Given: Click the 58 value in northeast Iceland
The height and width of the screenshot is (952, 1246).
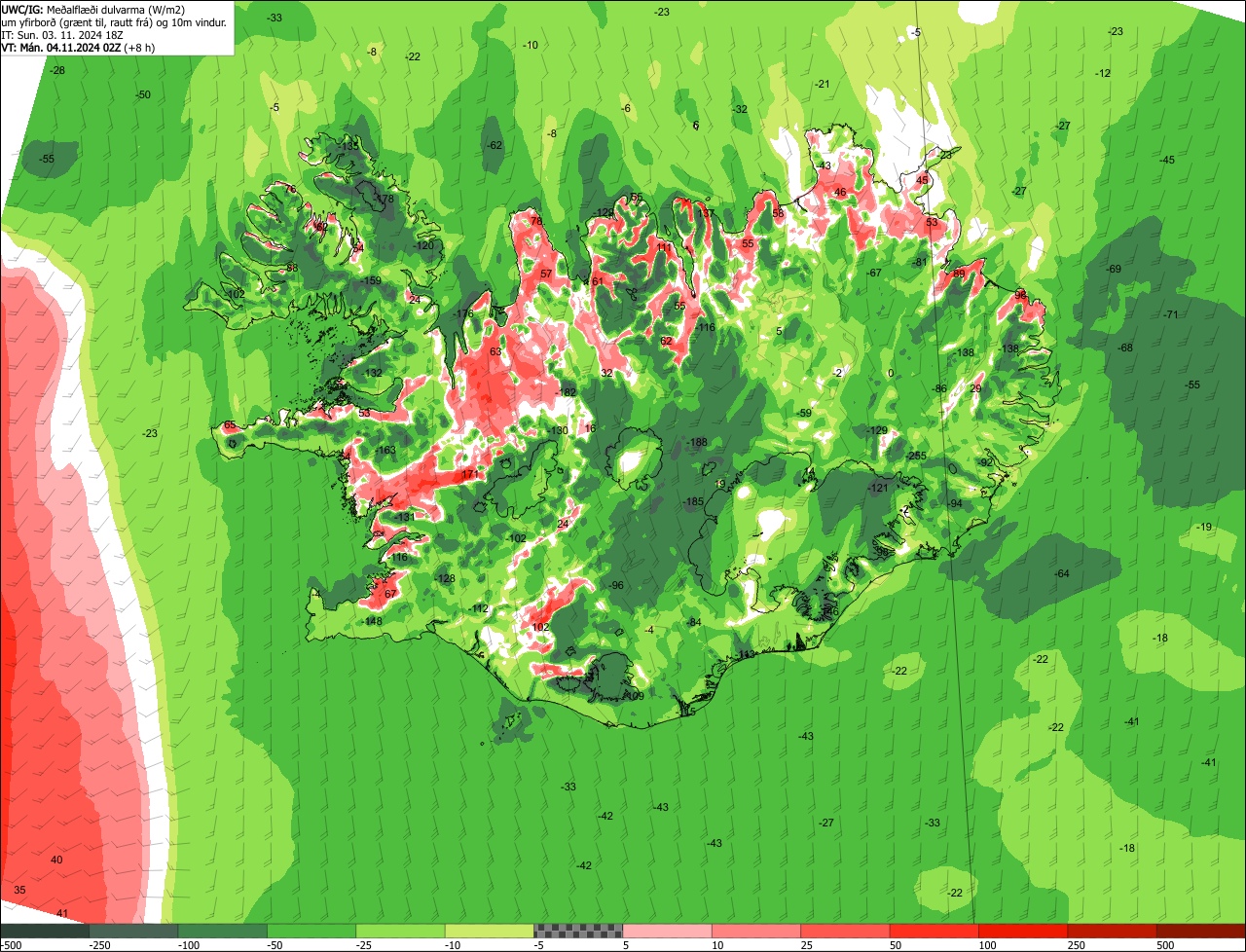Looking at the screenshot, I should 778,213.
